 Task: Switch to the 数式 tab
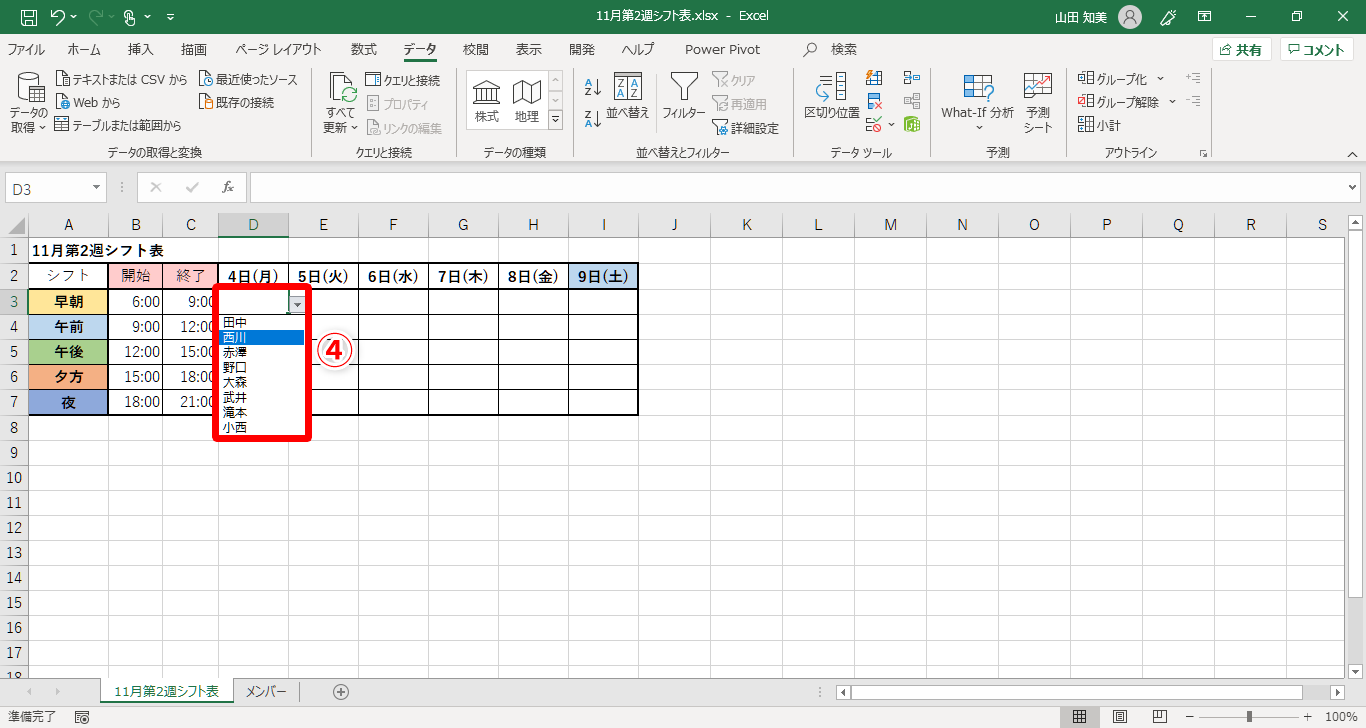click(364, 49)
